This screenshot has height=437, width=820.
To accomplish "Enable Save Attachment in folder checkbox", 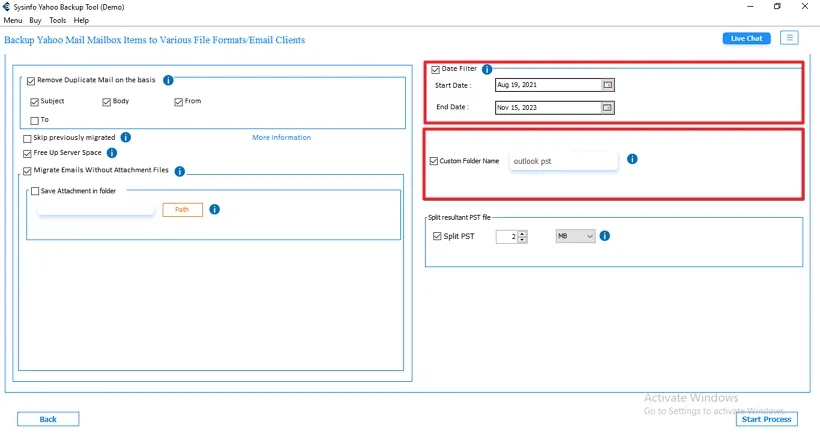I will click(x=35, y=191).
